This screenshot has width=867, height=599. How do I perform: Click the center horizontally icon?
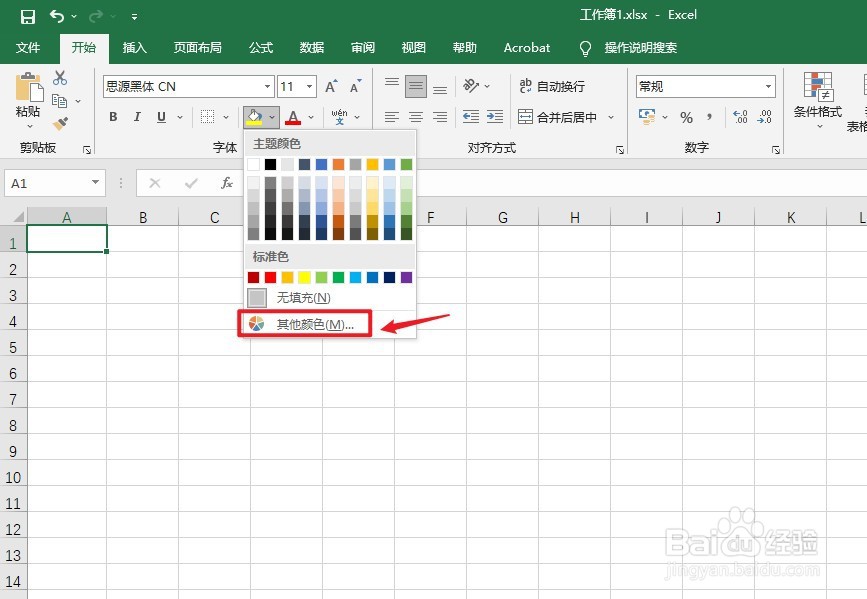416,117
